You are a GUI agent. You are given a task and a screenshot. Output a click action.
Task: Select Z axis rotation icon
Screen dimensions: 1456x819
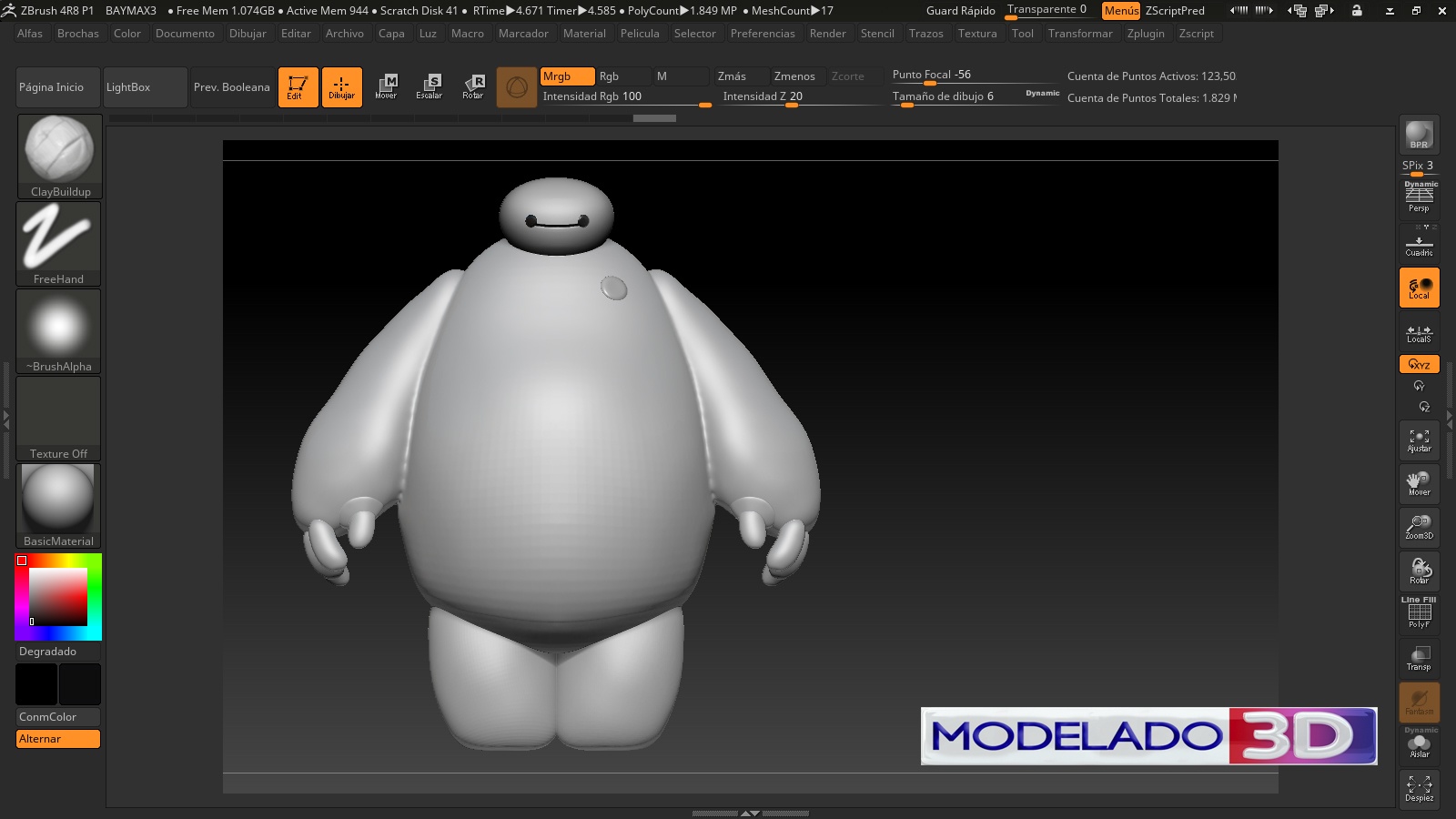(1424, 407)
